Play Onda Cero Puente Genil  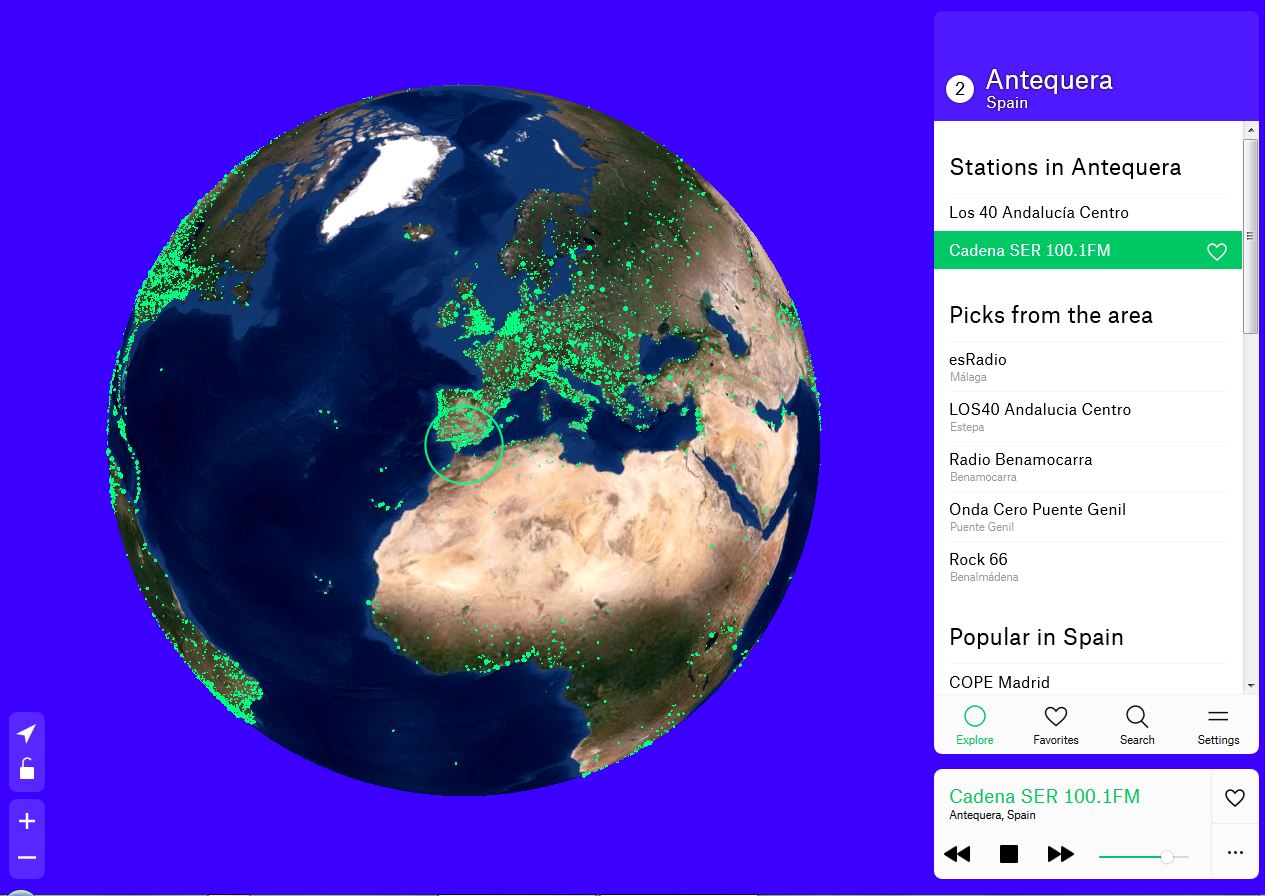point(1088,517)
